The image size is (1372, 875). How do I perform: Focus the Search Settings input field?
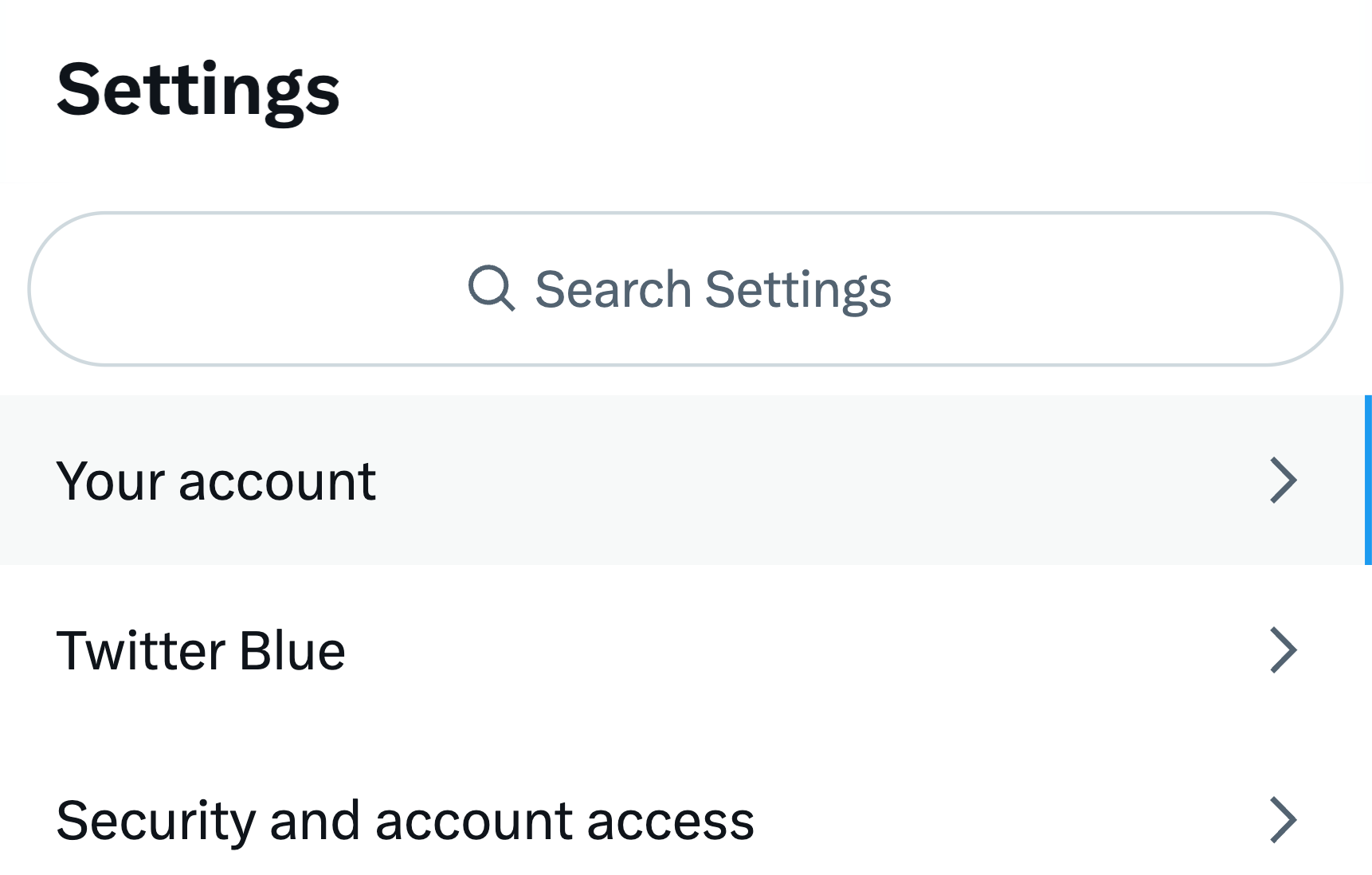[x=685, y=288]
